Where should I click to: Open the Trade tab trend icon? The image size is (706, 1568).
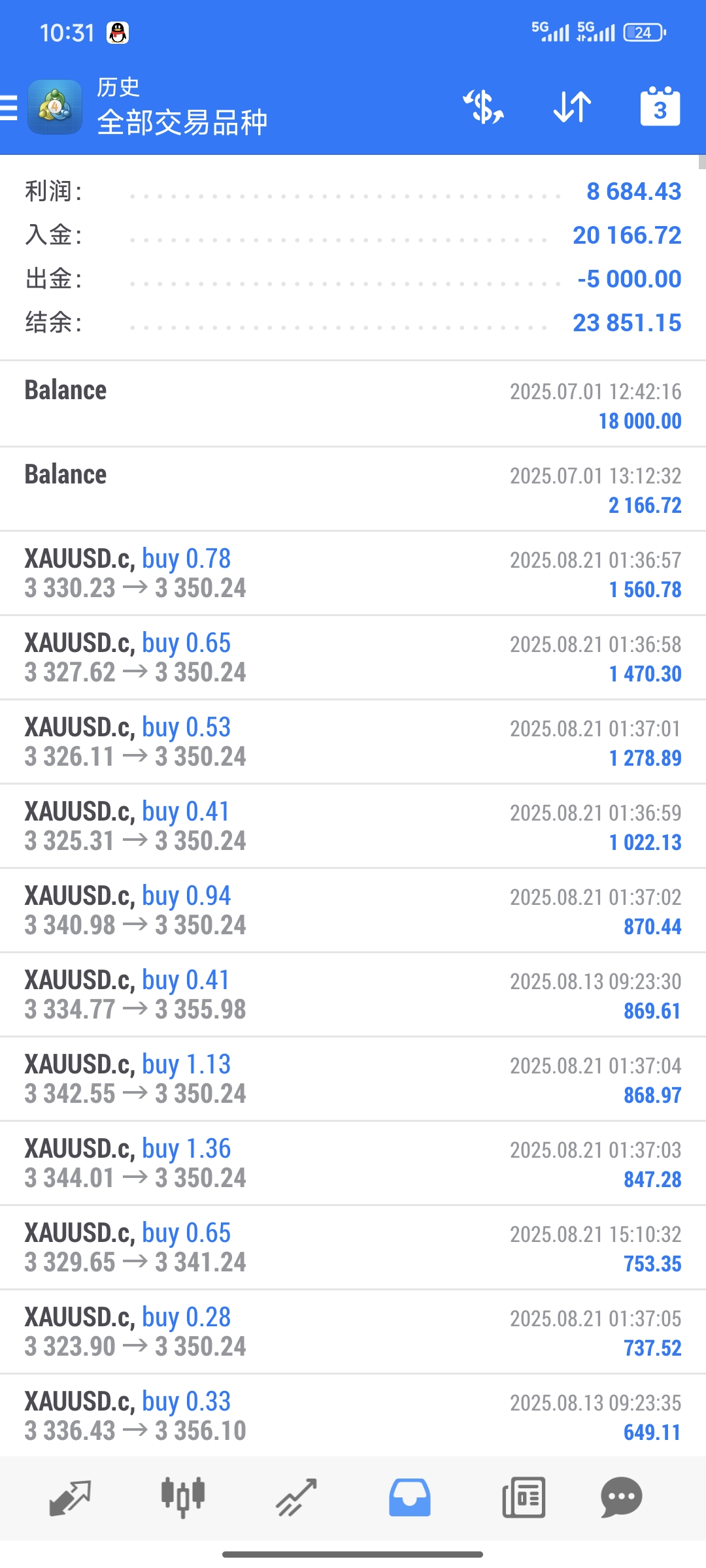tap(296, 1497)
